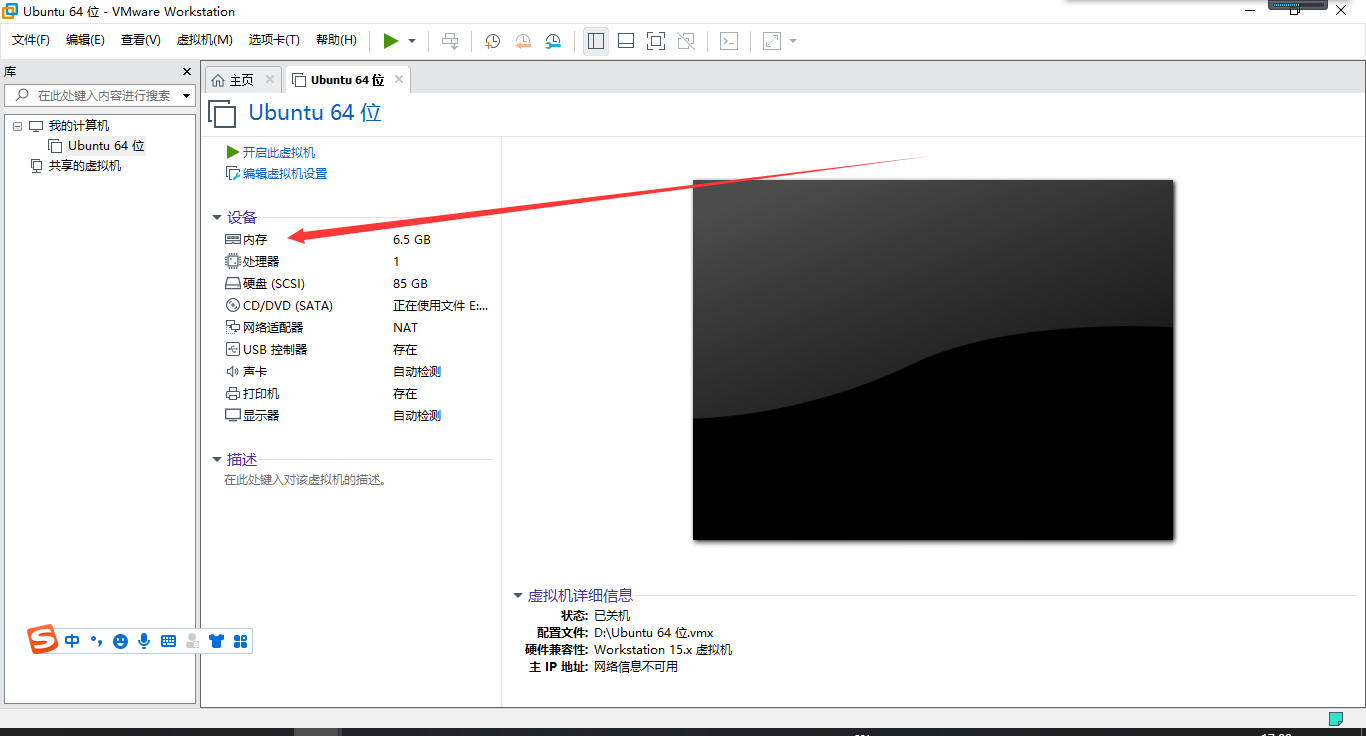Open the power options dropdown arrow

point(412,41)
